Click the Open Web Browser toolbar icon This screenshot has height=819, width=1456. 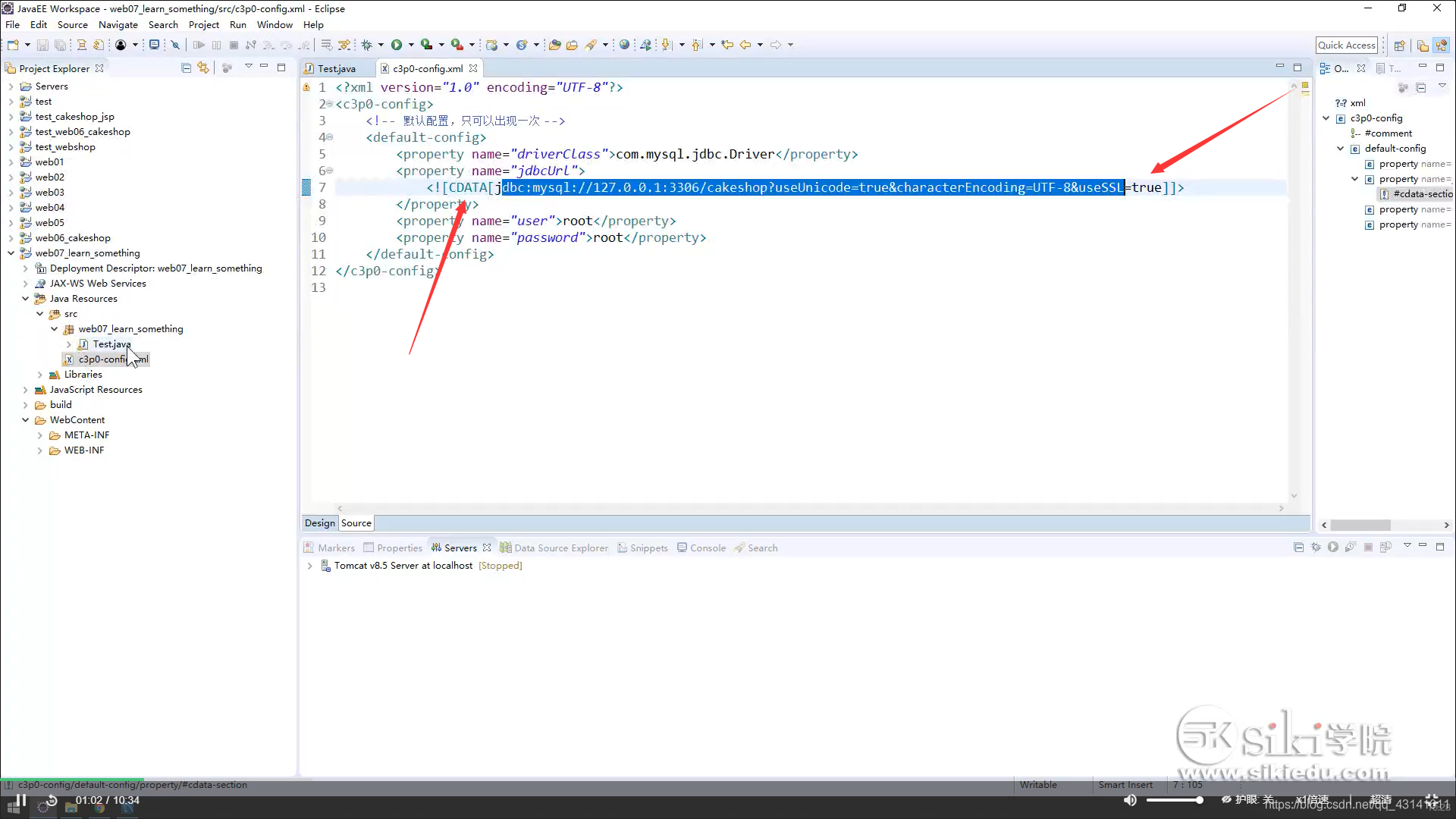tap(624, 44)
